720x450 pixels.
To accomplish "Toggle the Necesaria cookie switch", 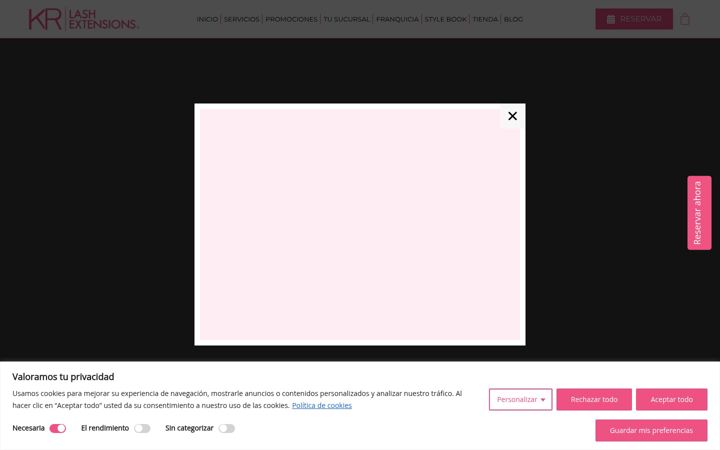I will point(58,428).
